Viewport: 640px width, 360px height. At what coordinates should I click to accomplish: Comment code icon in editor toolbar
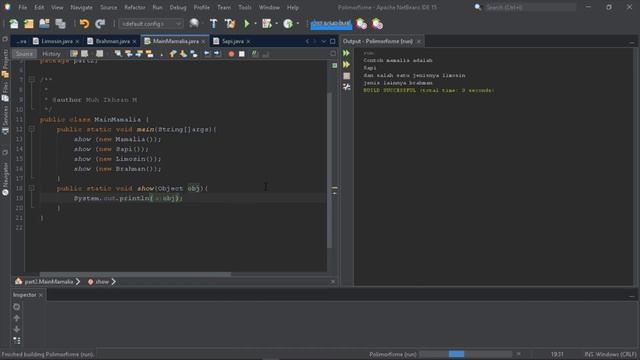point(255,54)
